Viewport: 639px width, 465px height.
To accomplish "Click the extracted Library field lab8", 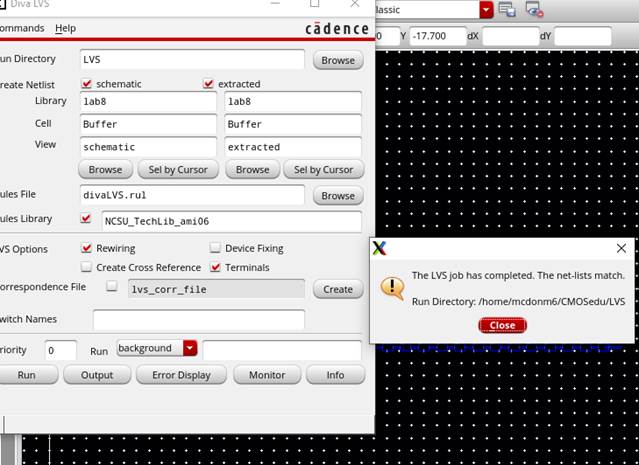I will tap(293, 101).
